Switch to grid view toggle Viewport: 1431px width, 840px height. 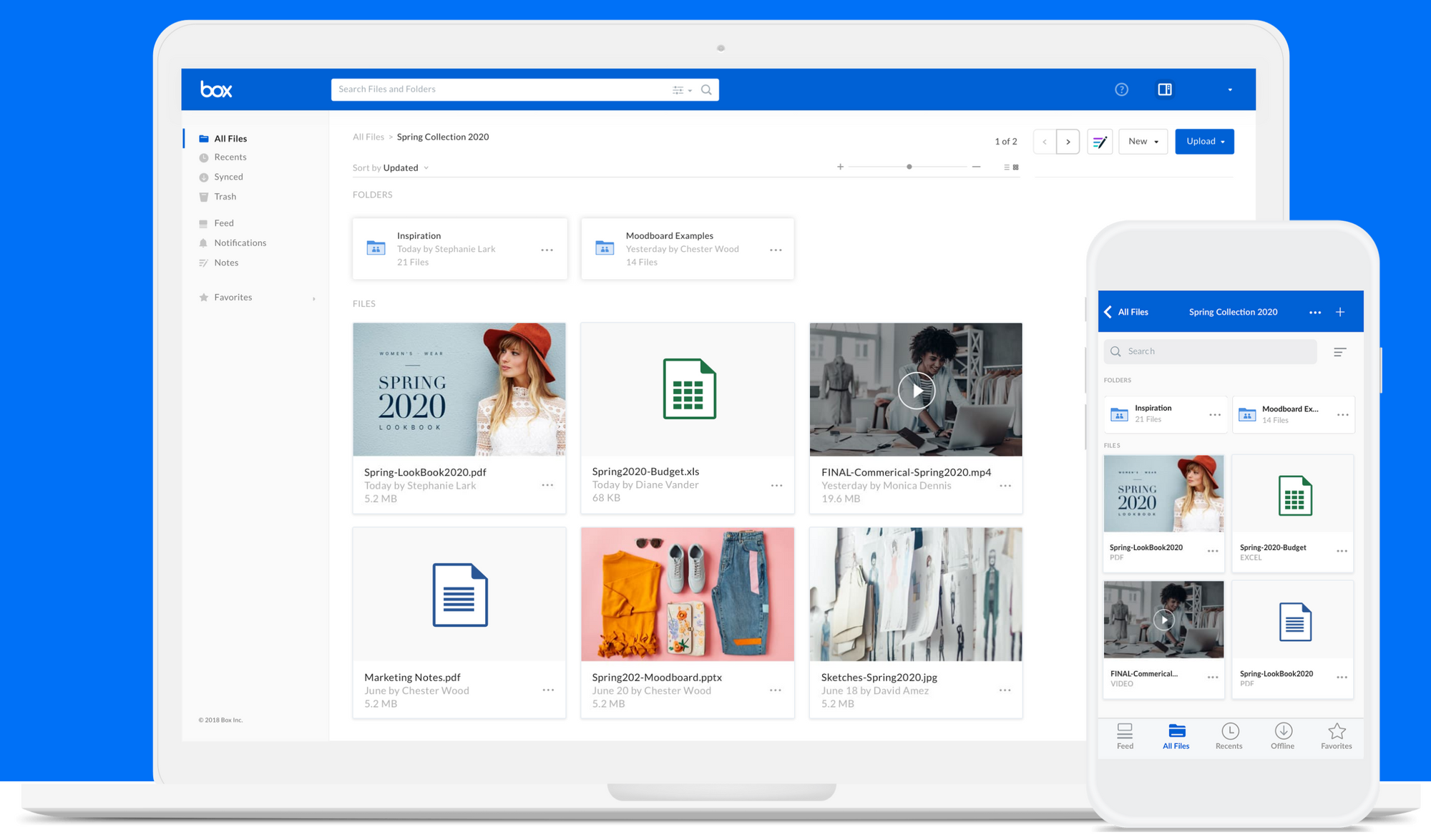coord(1016,167)
